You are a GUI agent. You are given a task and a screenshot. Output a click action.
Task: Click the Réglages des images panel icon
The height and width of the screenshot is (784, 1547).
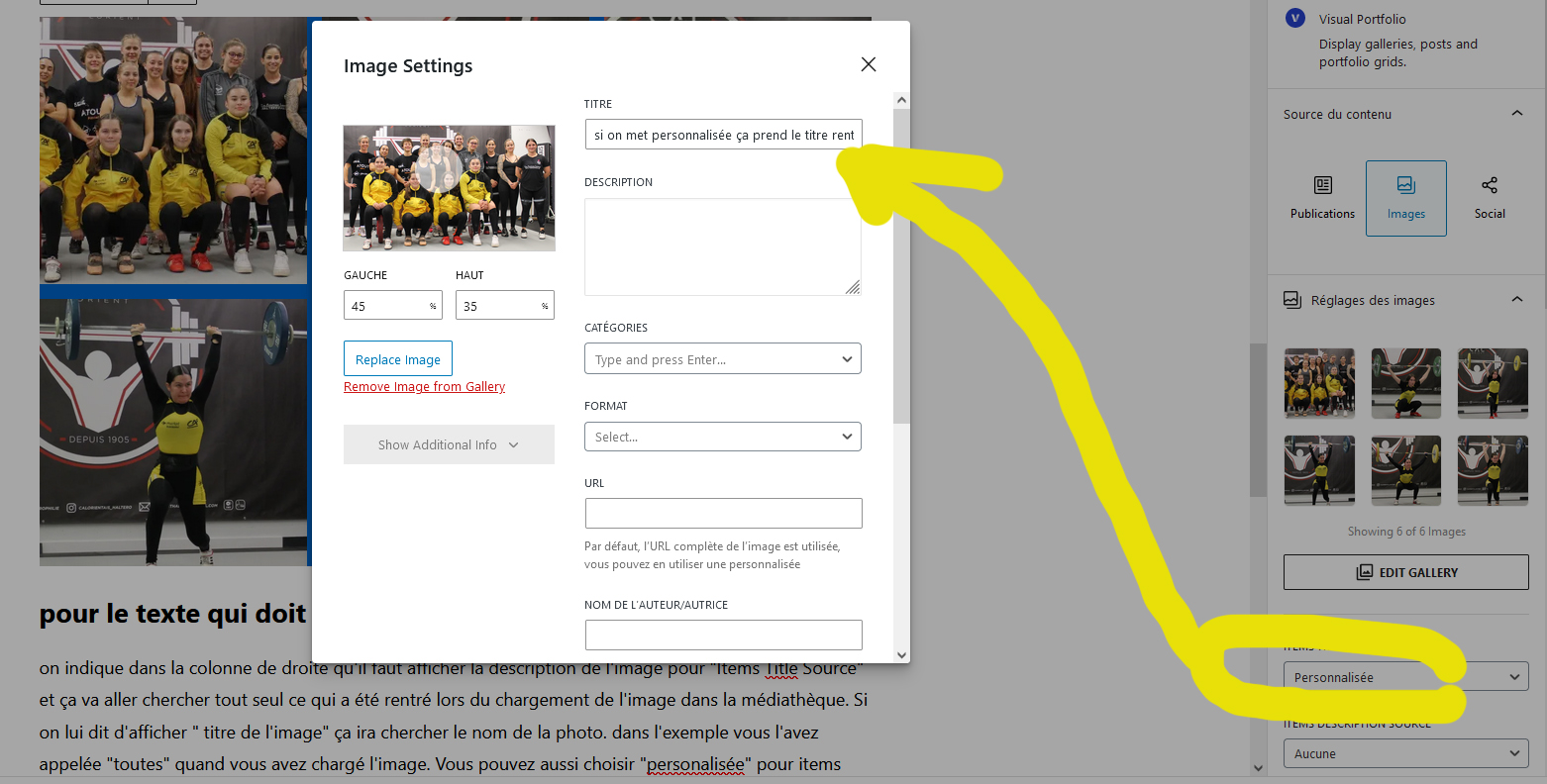1292,300
